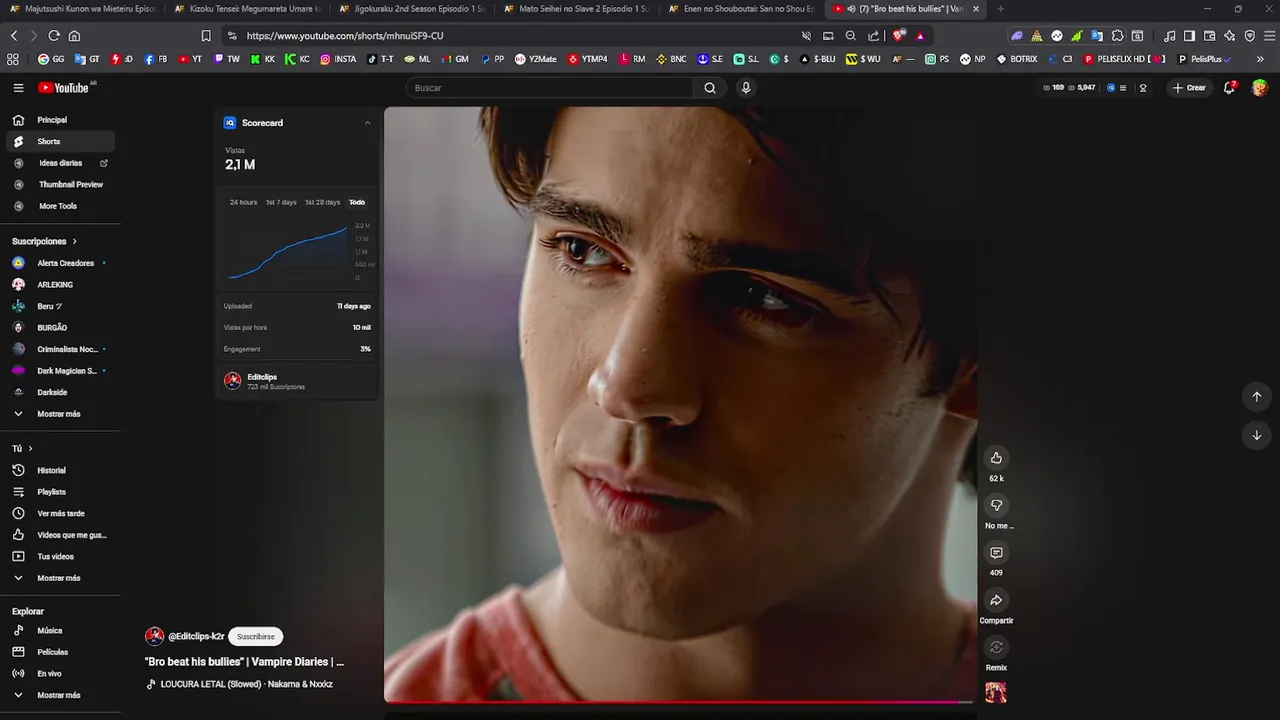Image resolution: width=1280 pixels, height=720 pixels.
Task: Share the short via Compartir
Action: pyautogui.click(x=996, y=600)
